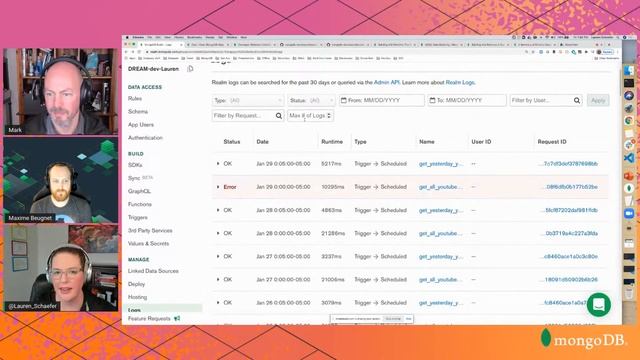The width and height of the screenshot is (640, 360).
Task: Click the 5217ms runtime value
Action: pyautogui.click(x=331, y=164)
